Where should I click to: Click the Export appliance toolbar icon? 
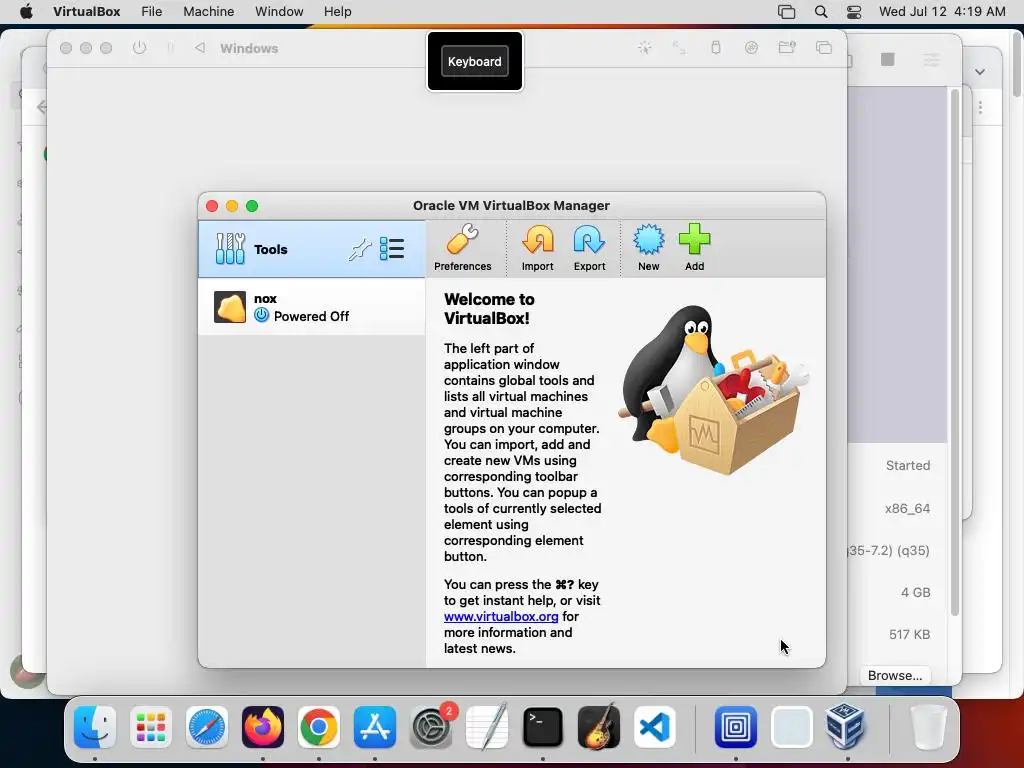[x=589, y=248]
